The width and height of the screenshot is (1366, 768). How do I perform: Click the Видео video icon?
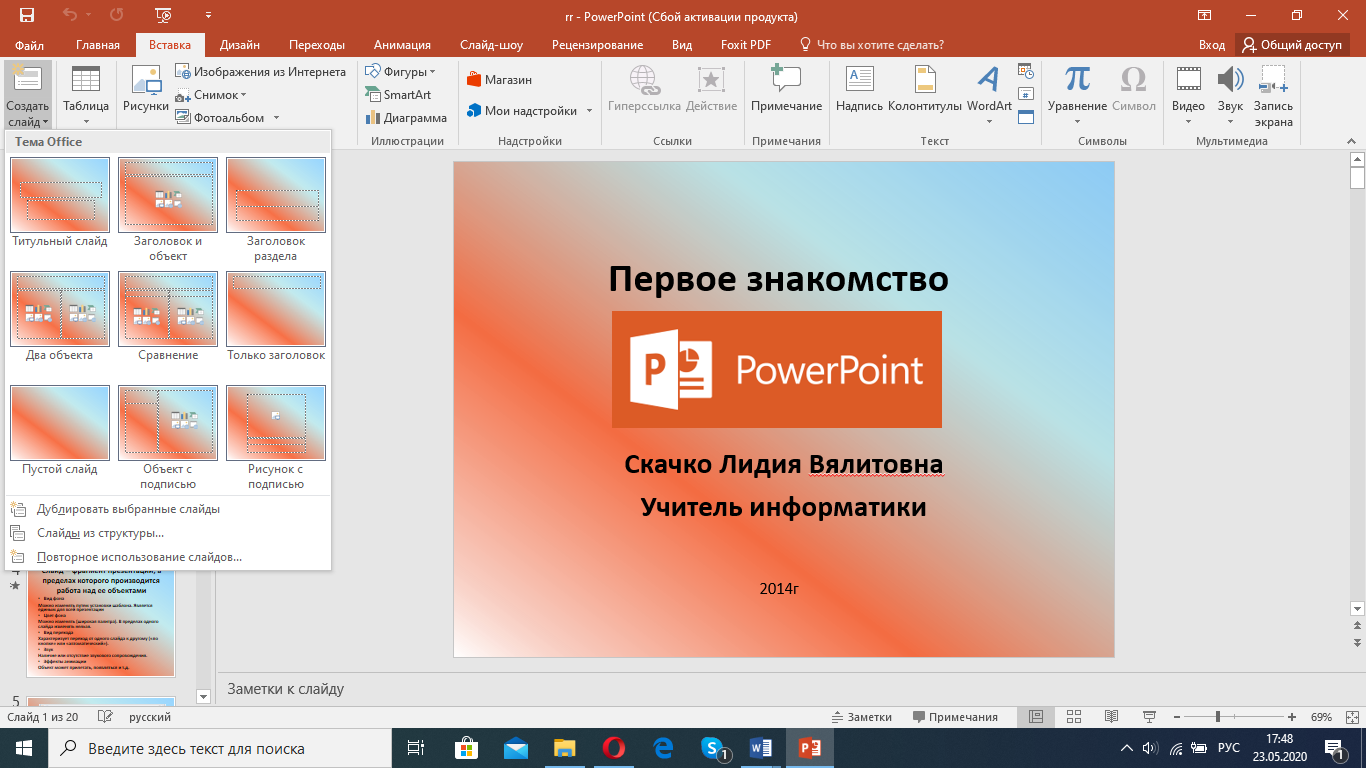point(1188,79)
